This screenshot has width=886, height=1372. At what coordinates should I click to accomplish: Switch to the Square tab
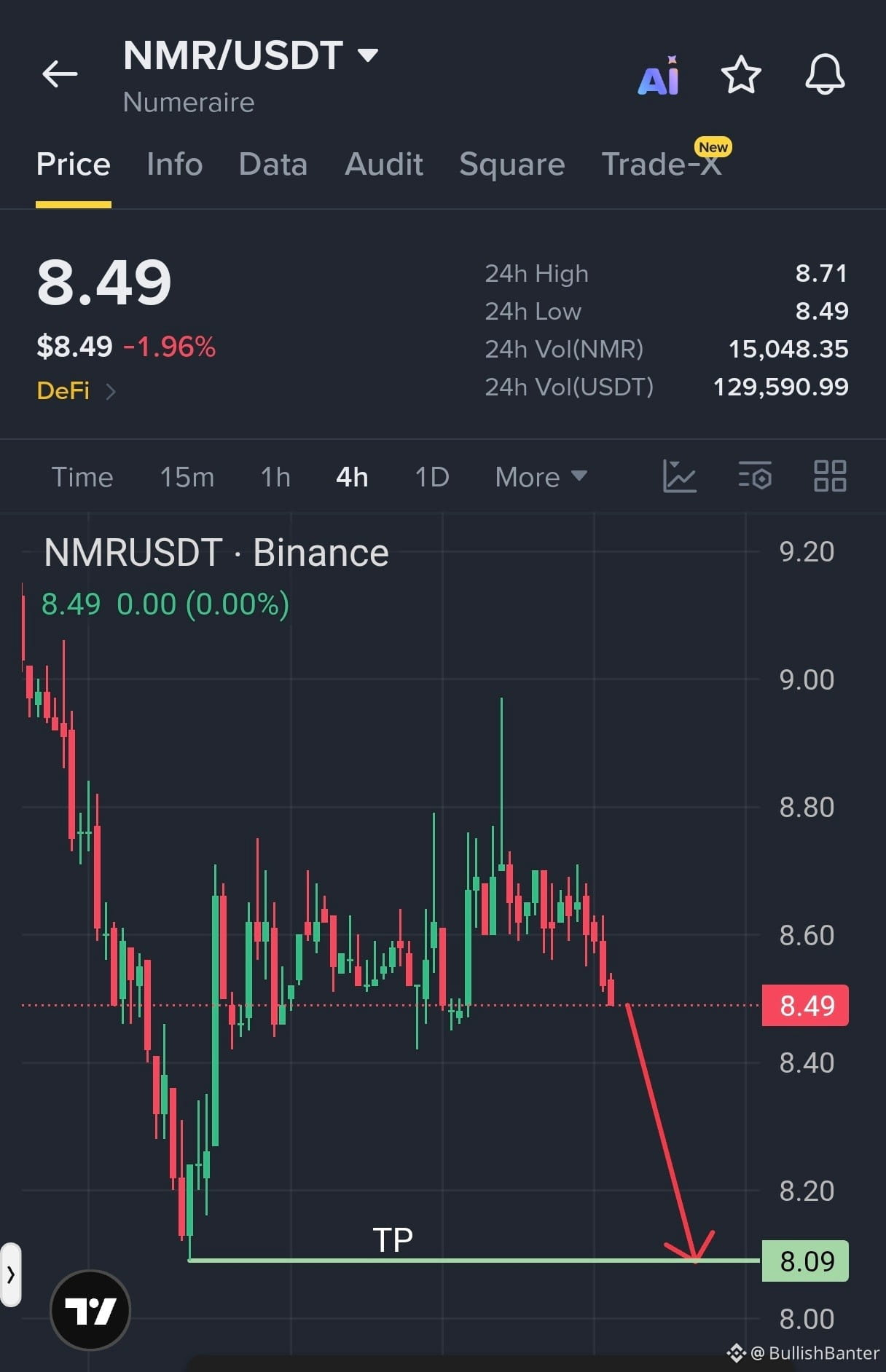[x=512, y=165]
